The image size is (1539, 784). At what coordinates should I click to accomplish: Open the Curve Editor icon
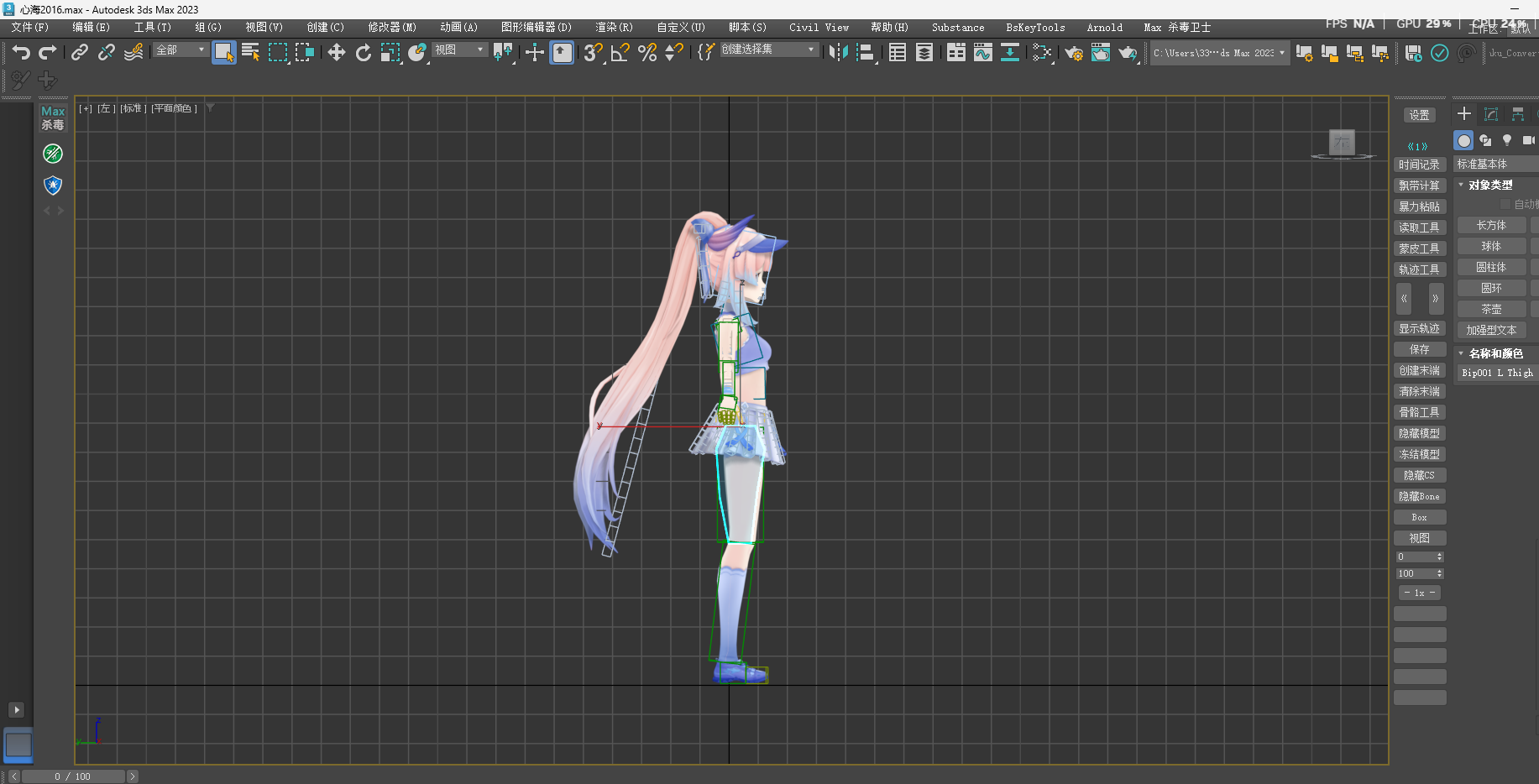coord(983,53)
